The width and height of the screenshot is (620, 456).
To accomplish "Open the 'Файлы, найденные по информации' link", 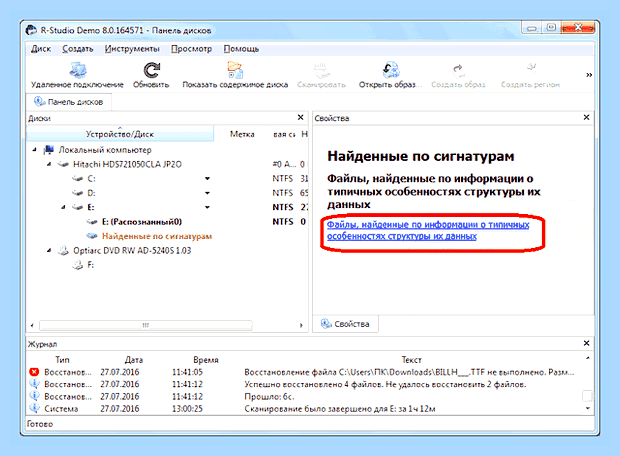I will [x=428, y=230].
